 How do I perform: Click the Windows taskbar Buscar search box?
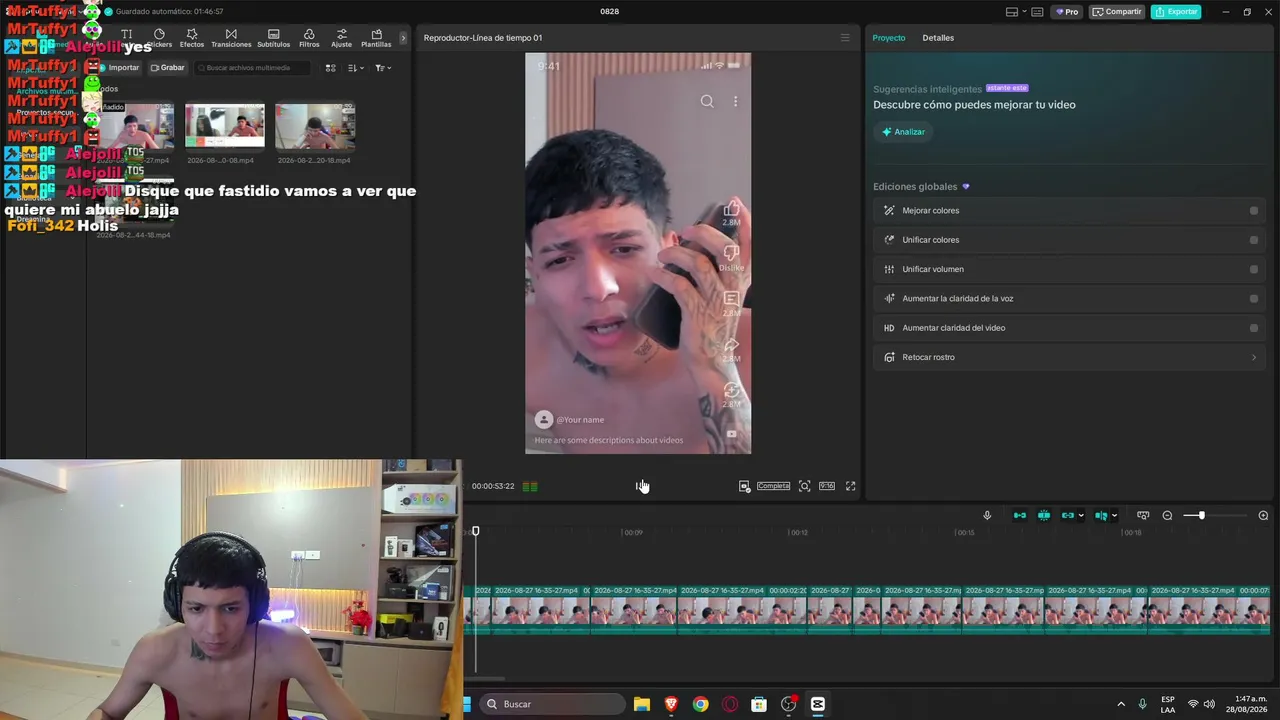click(x=553, y=704)
